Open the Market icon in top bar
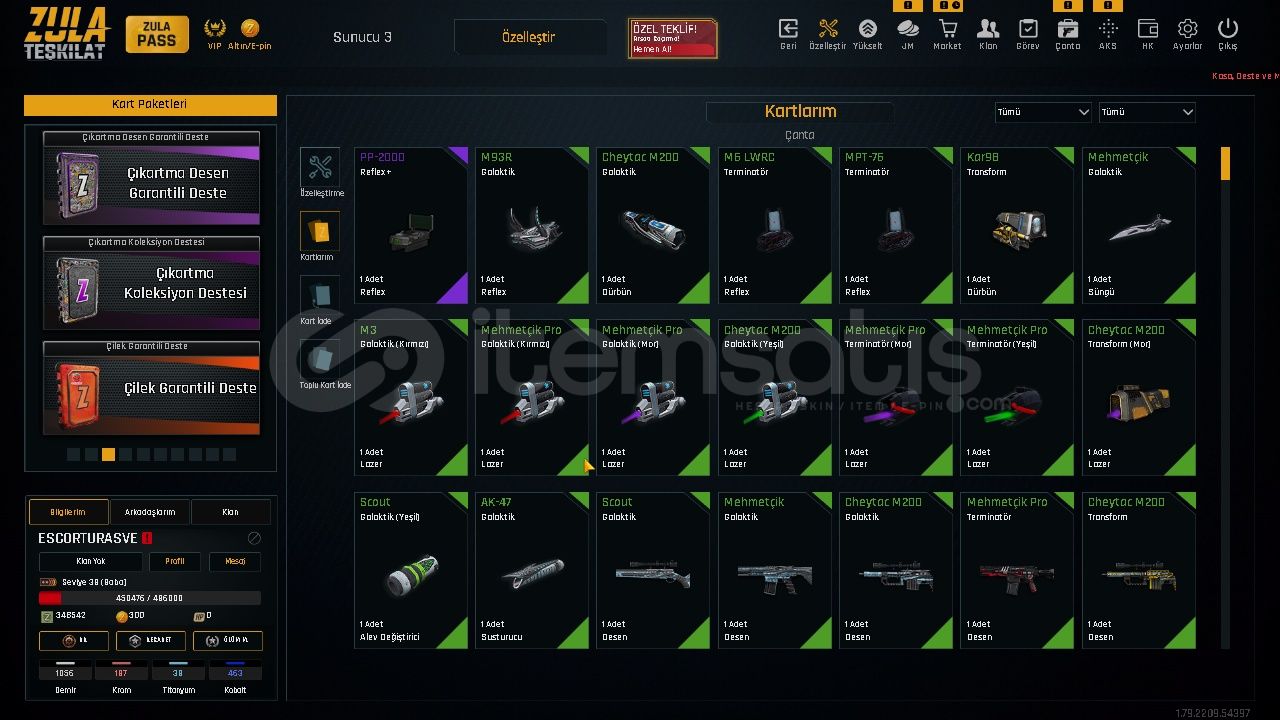The image size is (1280, 720). (x=947, y=33)
